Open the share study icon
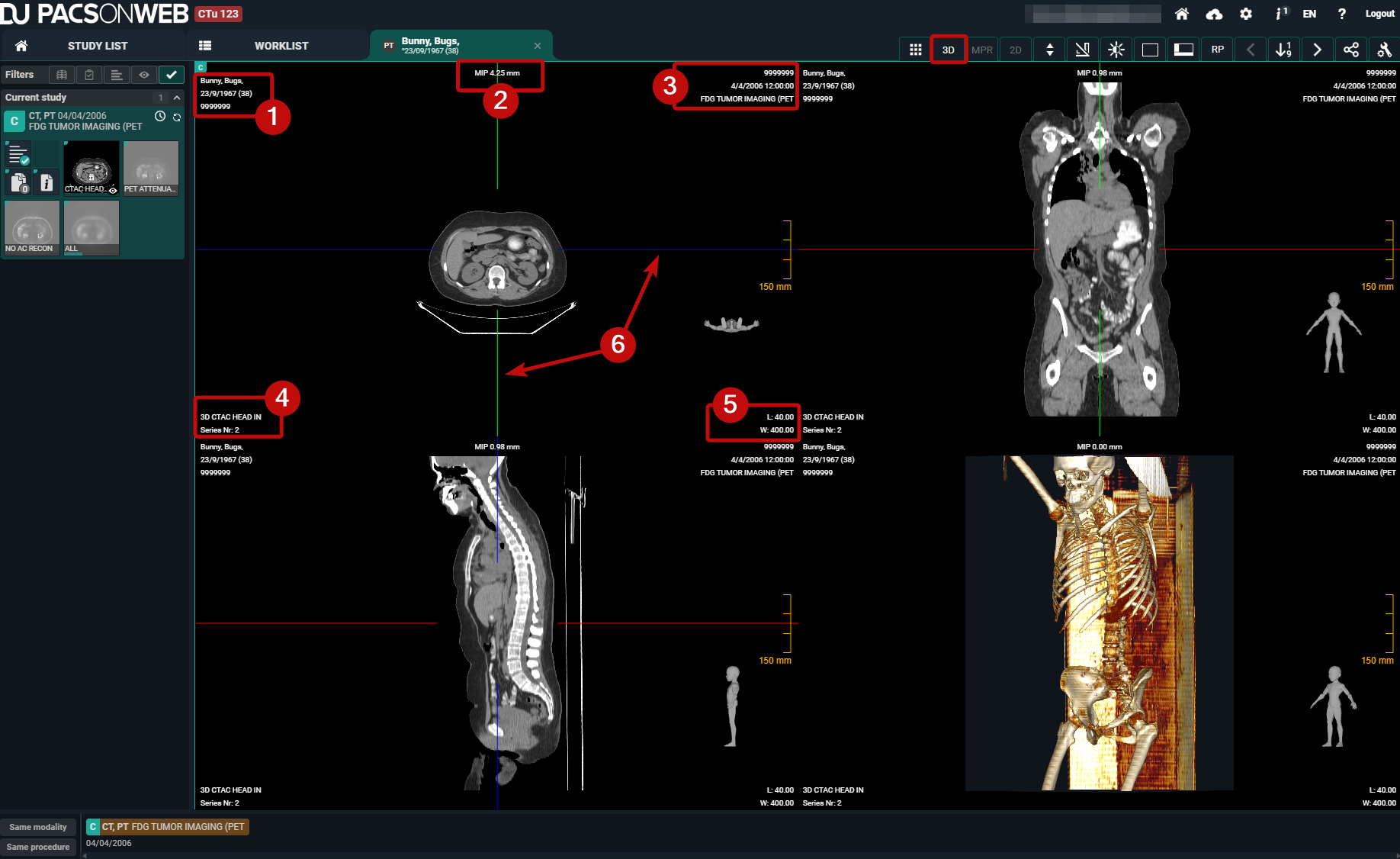 point(1350,50)
